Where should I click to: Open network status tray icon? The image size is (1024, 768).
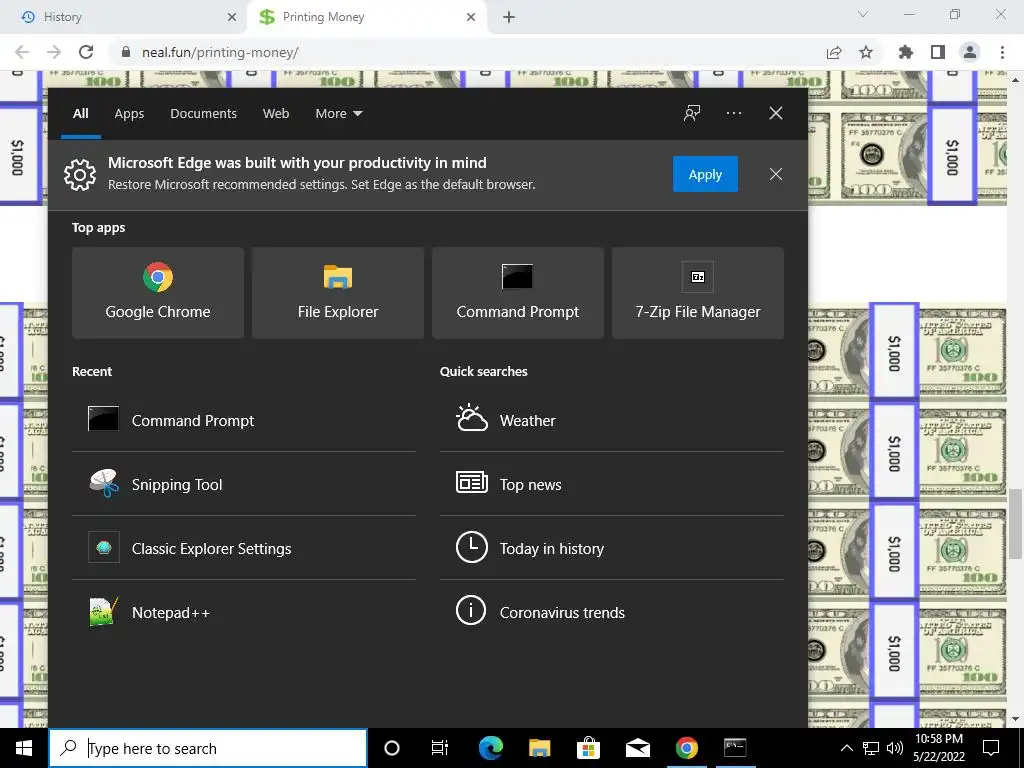click(871, 748)
